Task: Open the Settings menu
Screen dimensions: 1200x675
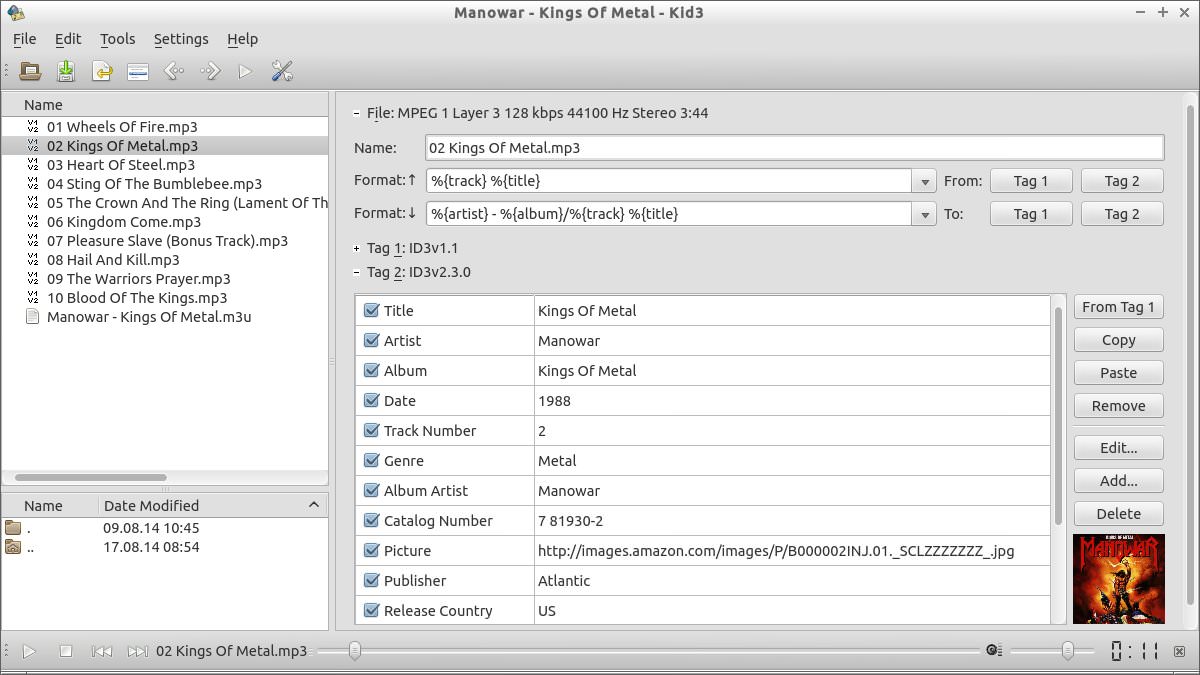Action: coord(181,39)
